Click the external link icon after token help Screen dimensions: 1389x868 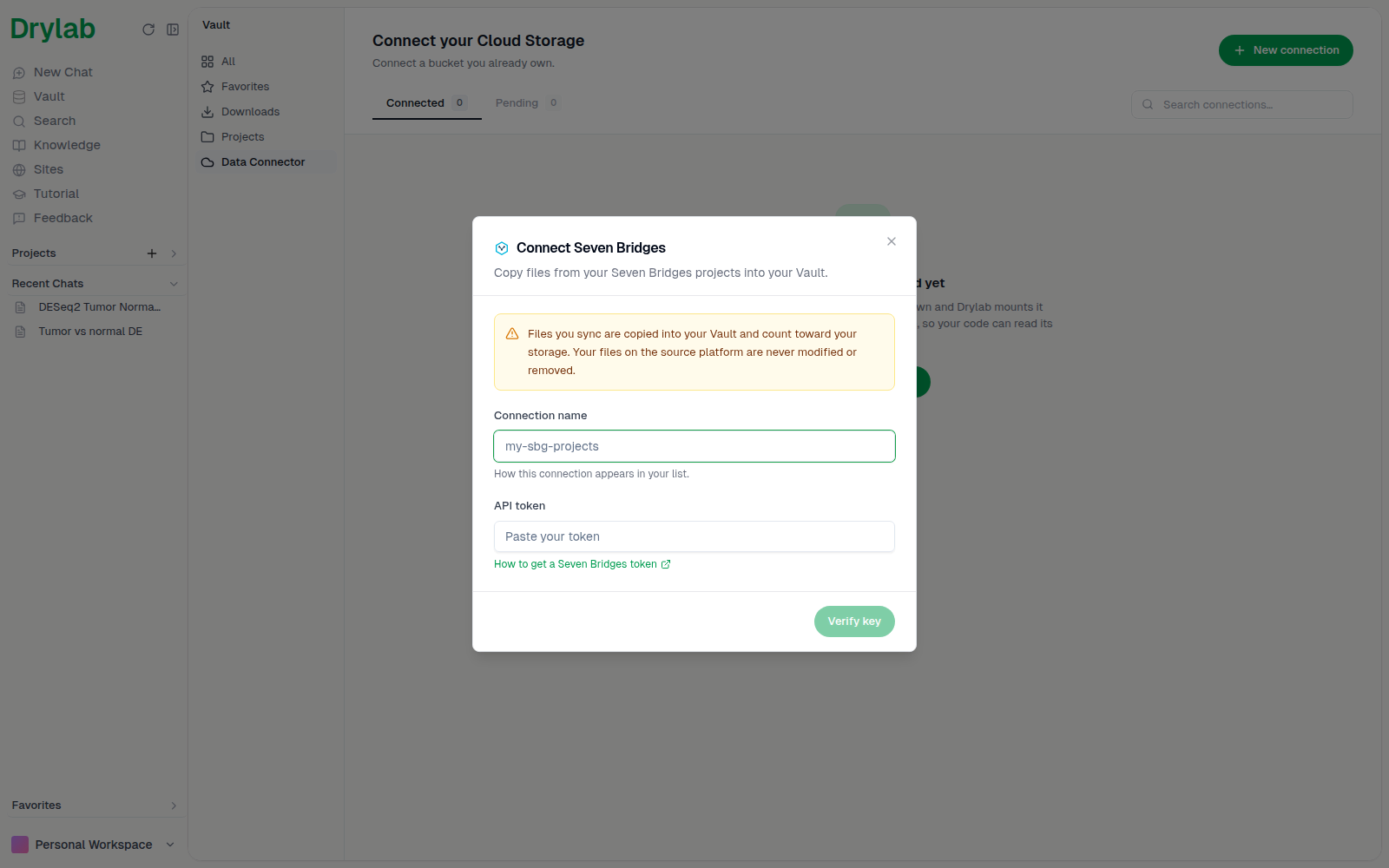point(666,564)
